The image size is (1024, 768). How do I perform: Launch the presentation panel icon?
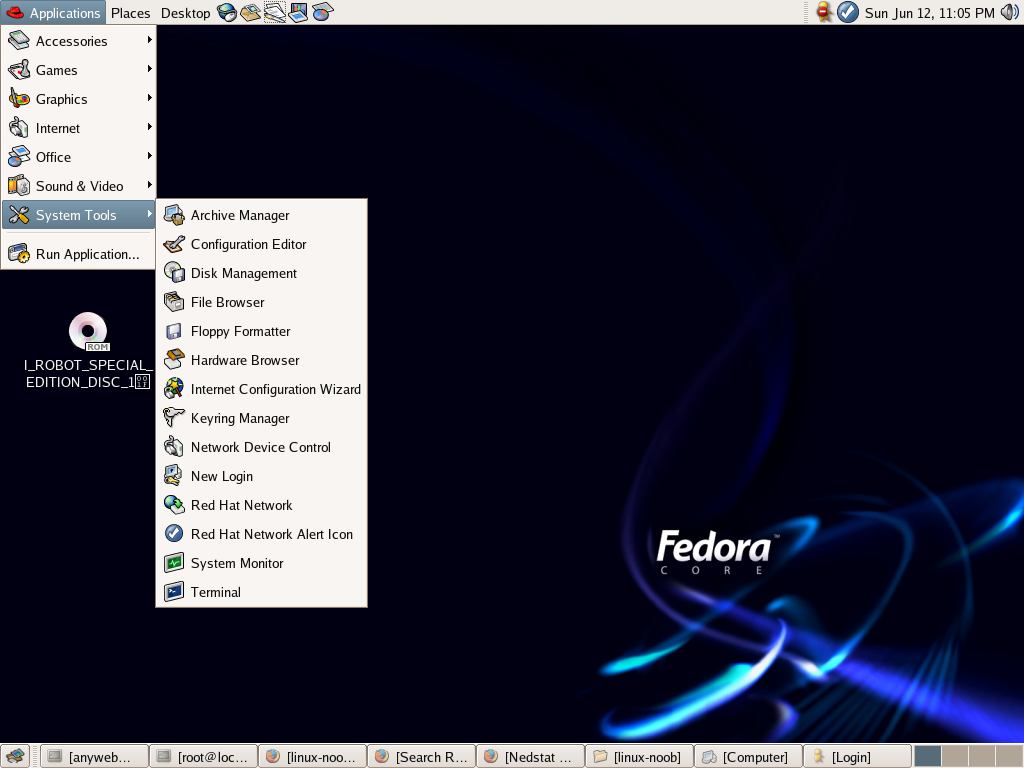click(x=298, y=12)
